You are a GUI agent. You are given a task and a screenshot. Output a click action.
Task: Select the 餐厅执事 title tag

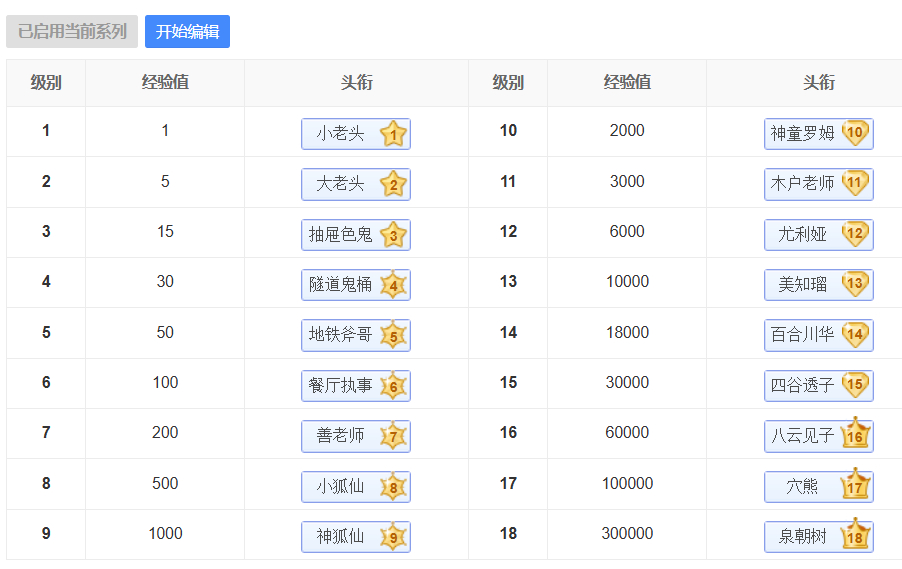point(341,386)
